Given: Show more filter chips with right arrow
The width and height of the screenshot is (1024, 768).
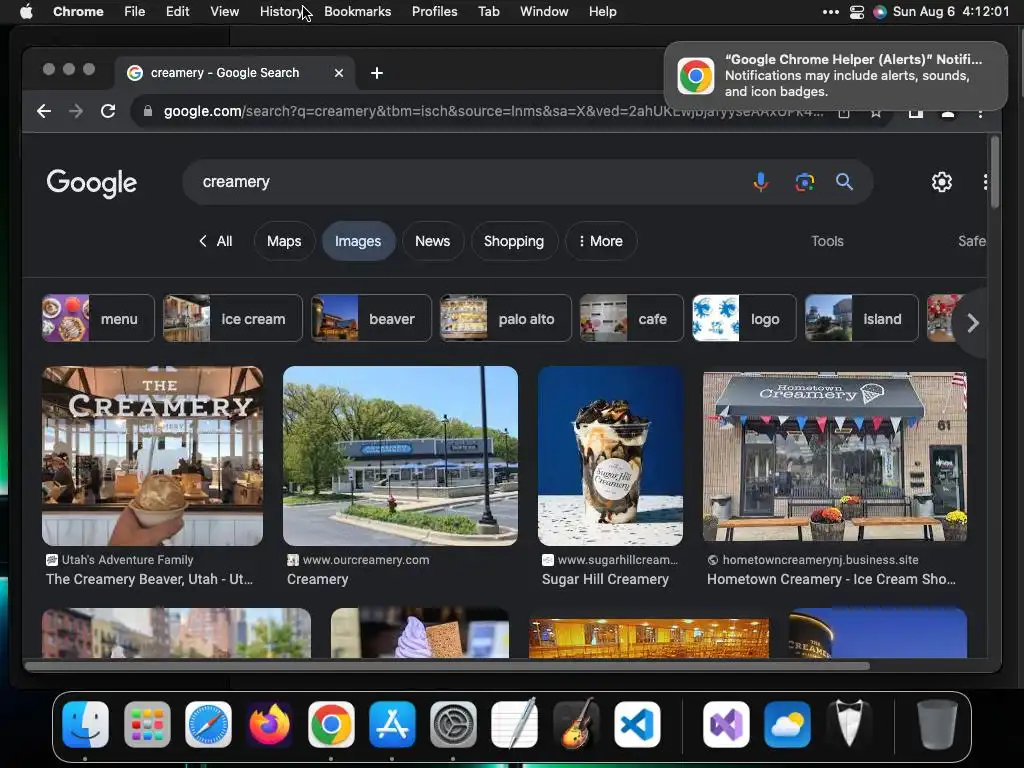Looking at the screenshot, I should point(972,323).
